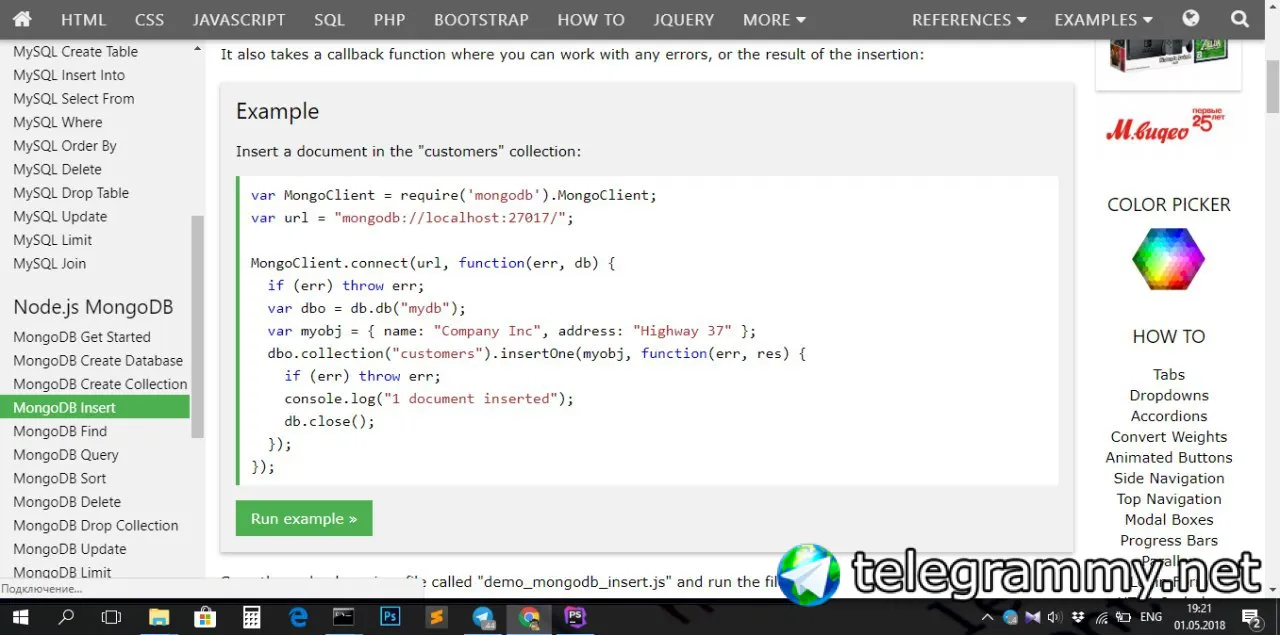Open the HOW TO tab
This screenshot has height=635, width=1280.
tap(591, 19)
